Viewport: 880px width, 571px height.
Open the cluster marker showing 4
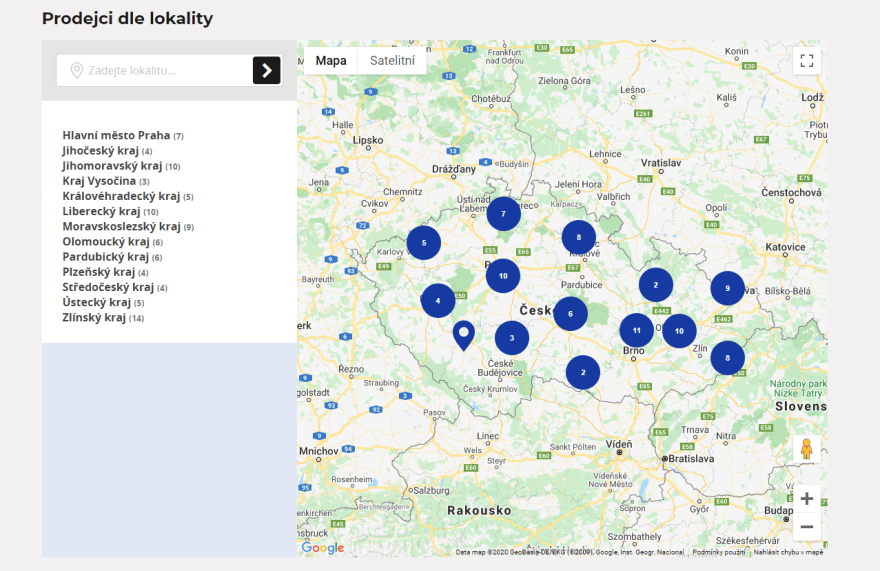tap(438, 301)
